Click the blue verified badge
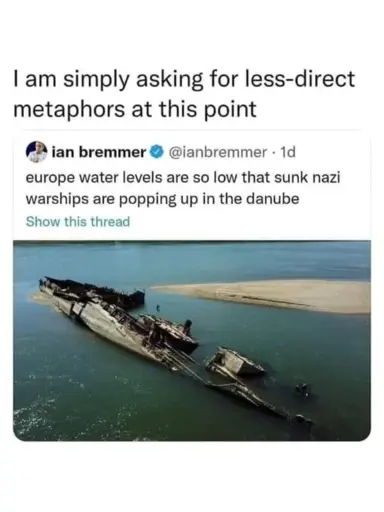 157,152
